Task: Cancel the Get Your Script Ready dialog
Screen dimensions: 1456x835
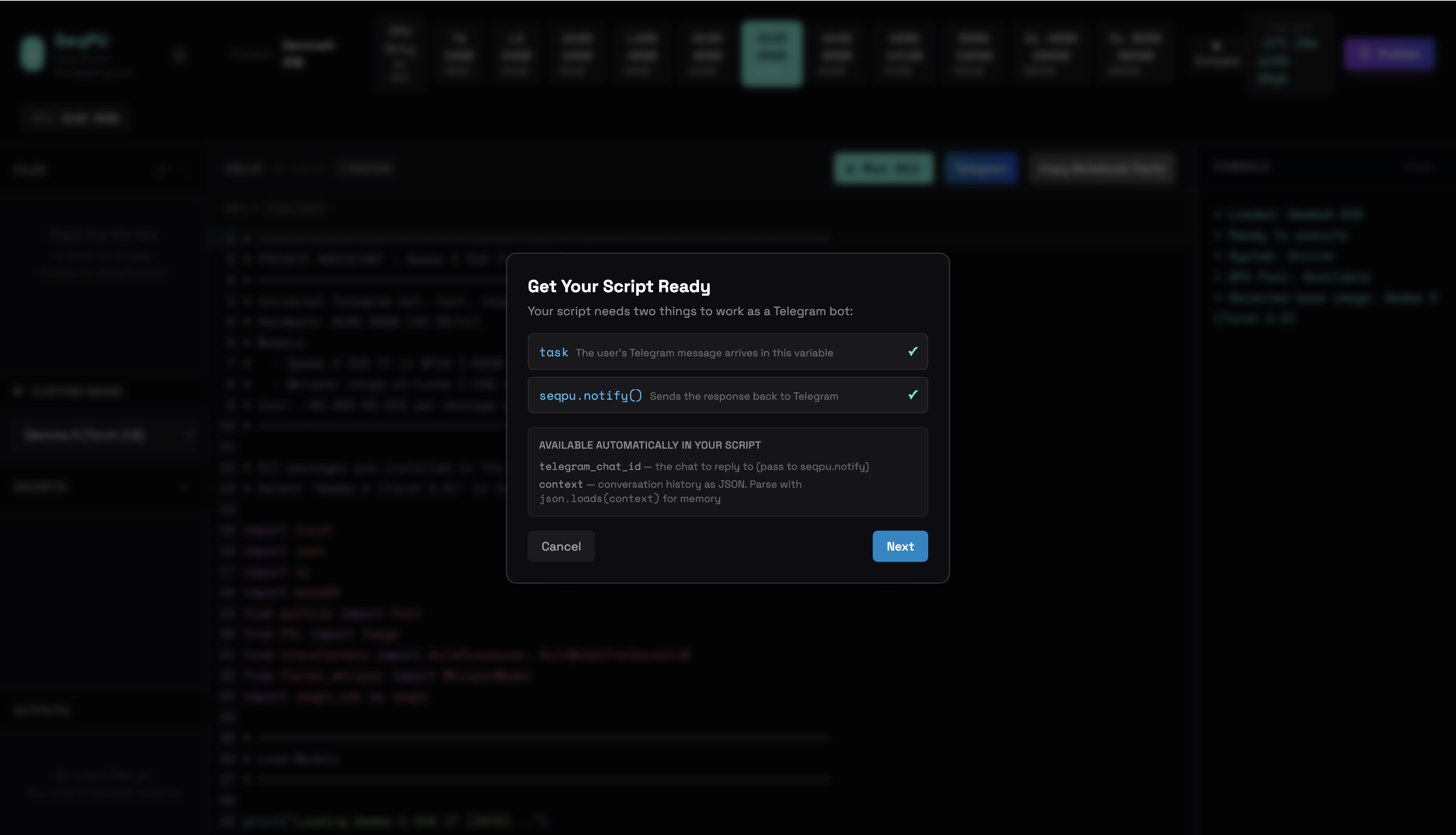Action: pyautogui.click(x=561, y=546)
